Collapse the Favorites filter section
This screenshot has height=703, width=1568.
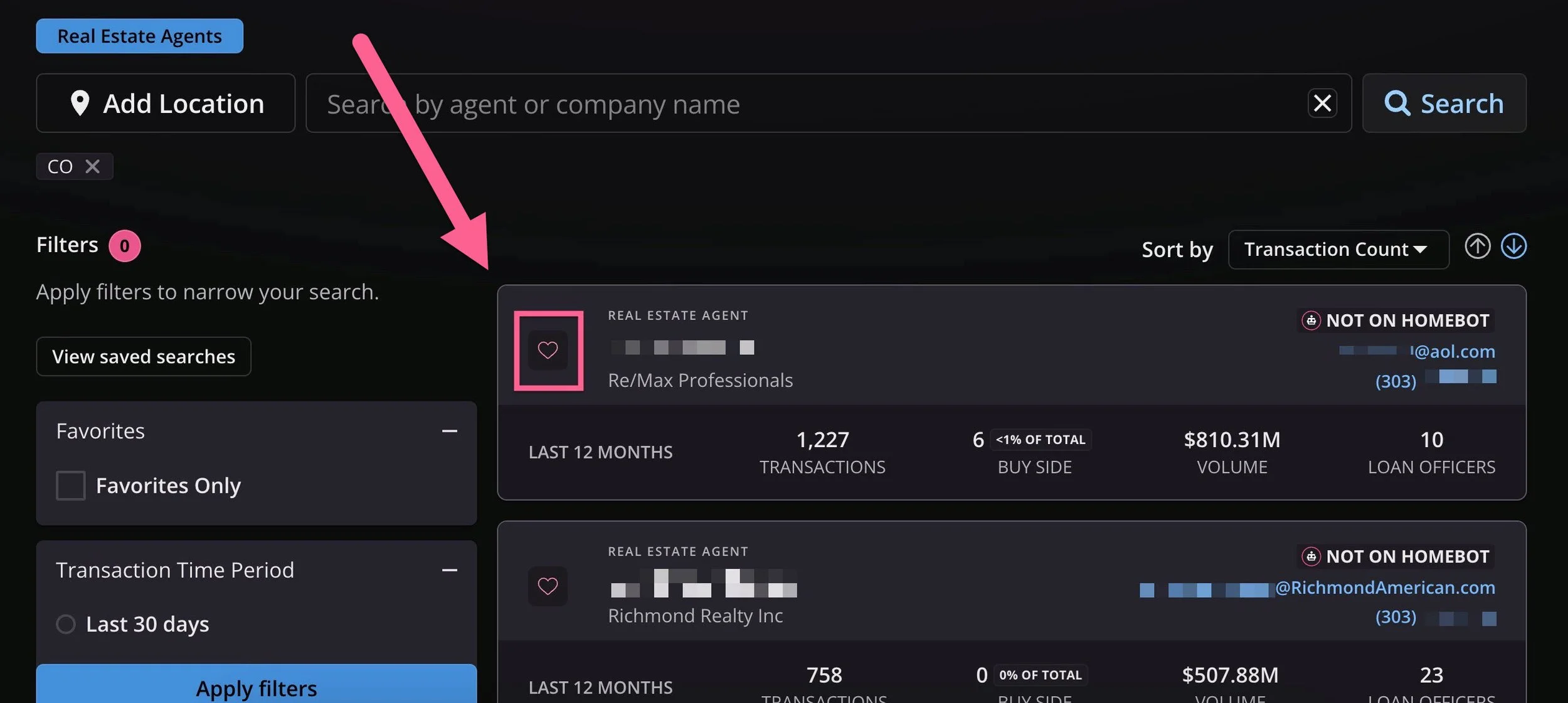449,431
